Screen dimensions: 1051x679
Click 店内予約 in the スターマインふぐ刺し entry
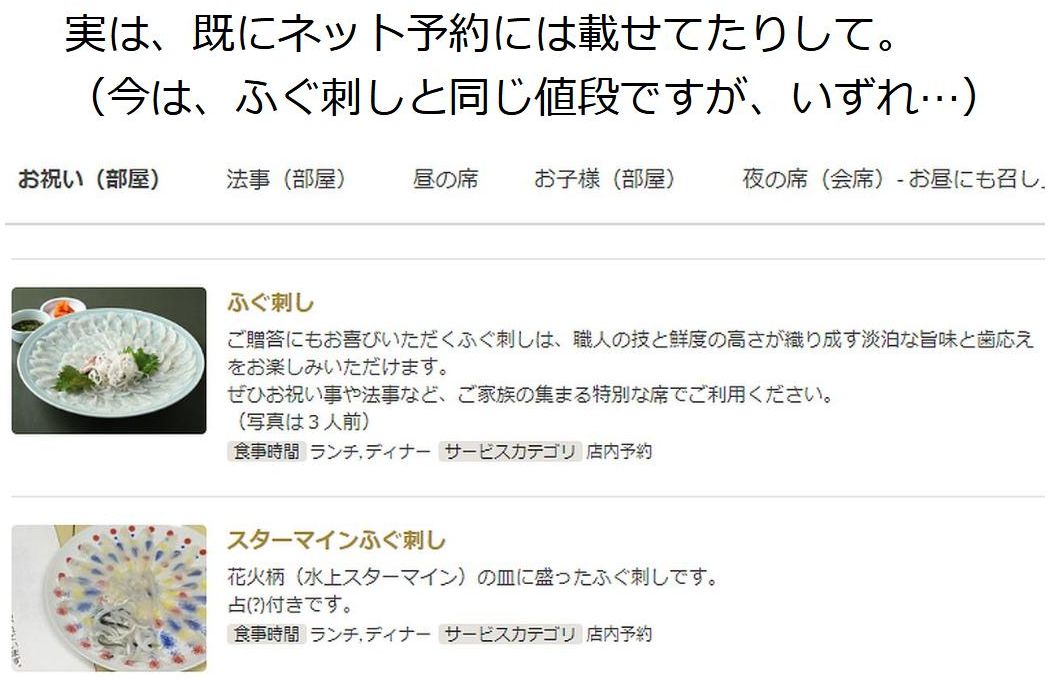[619, 634]
